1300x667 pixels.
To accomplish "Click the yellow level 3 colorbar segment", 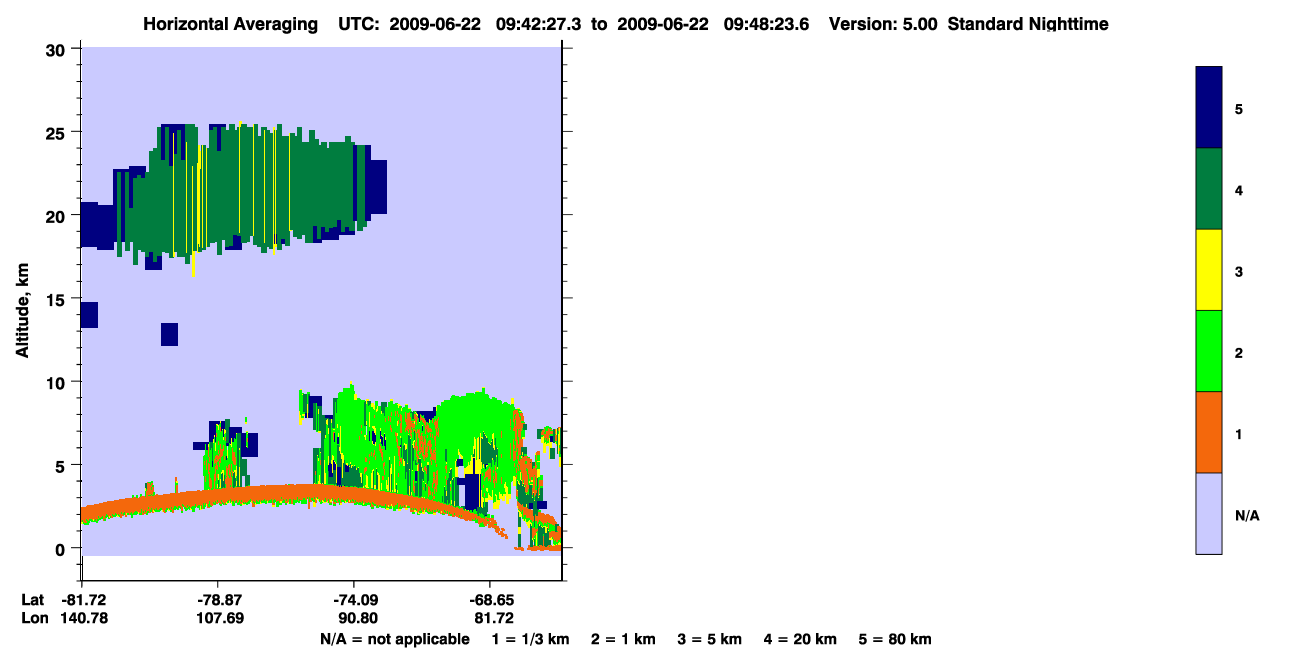I will [x=1209, y=270].
